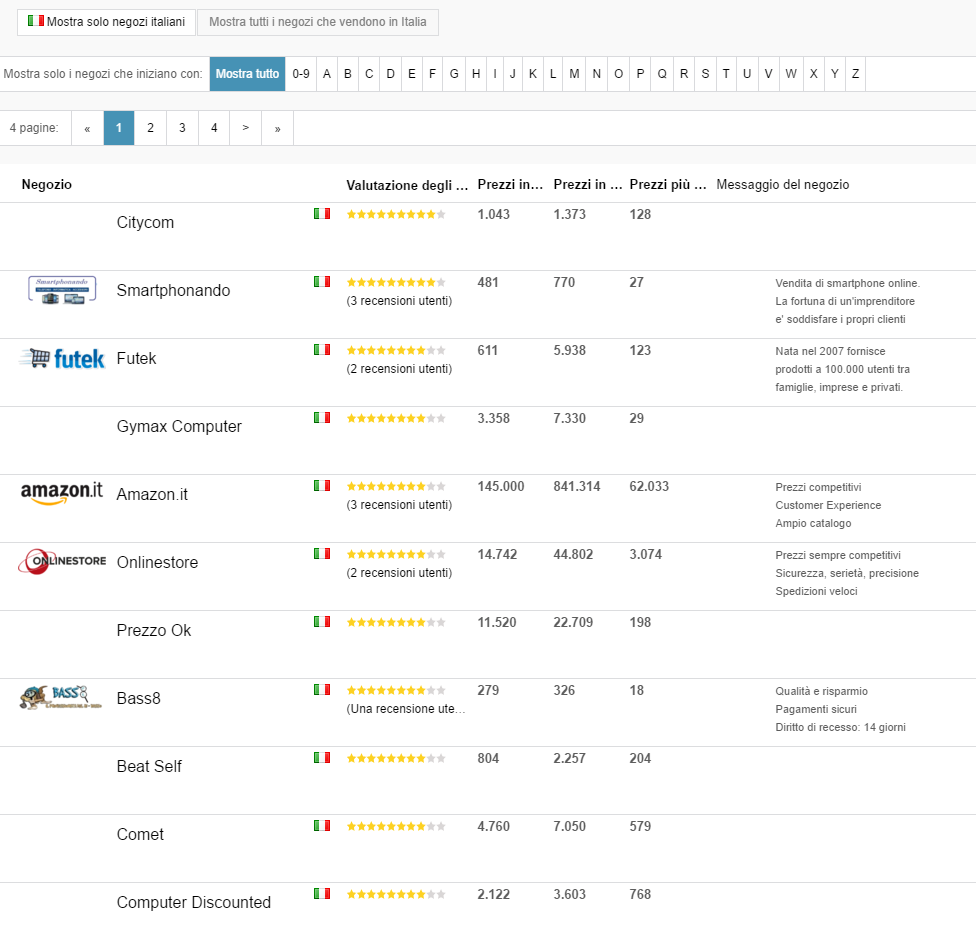Jump to last page with » button
The width and height of the screenshot is (976, 948).
point(278,128)
